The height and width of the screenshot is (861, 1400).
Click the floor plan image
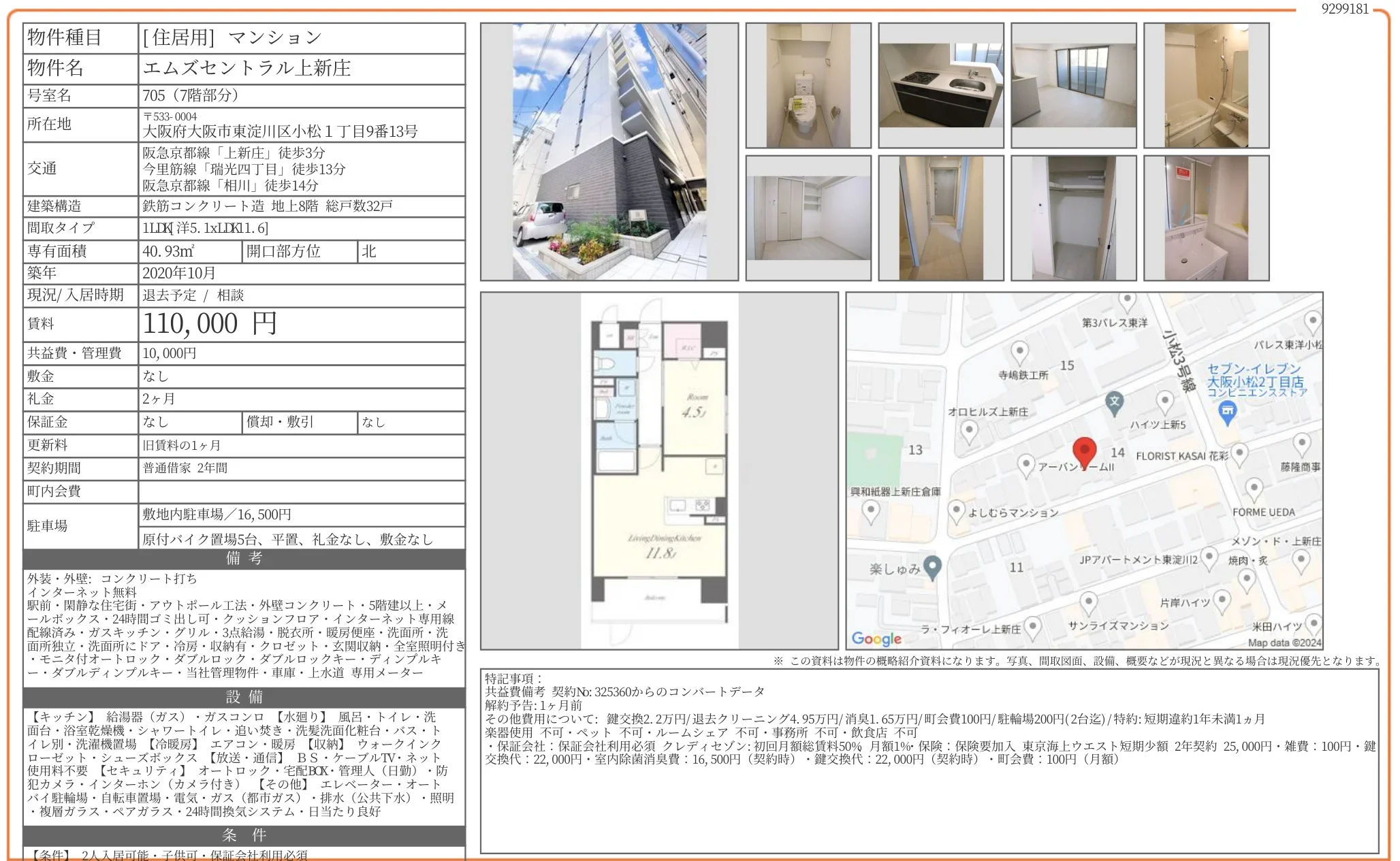coord(659,470)
